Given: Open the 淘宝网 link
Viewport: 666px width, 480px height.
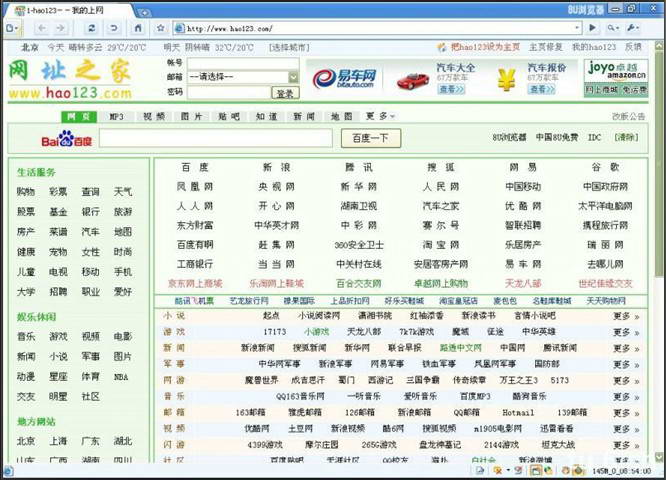Looking at the screenshot, I should point(441,245).
